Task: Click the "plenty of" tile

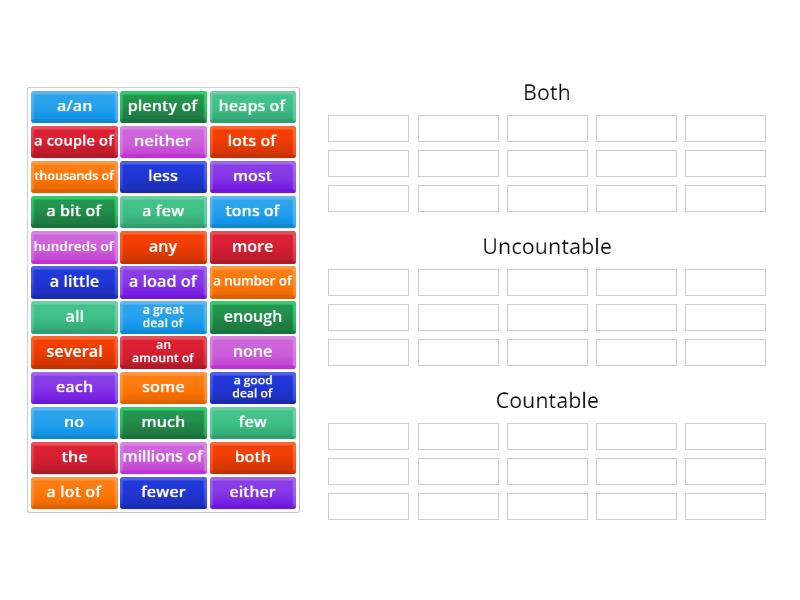Action: pyautogui.click(x=163, y=106)
